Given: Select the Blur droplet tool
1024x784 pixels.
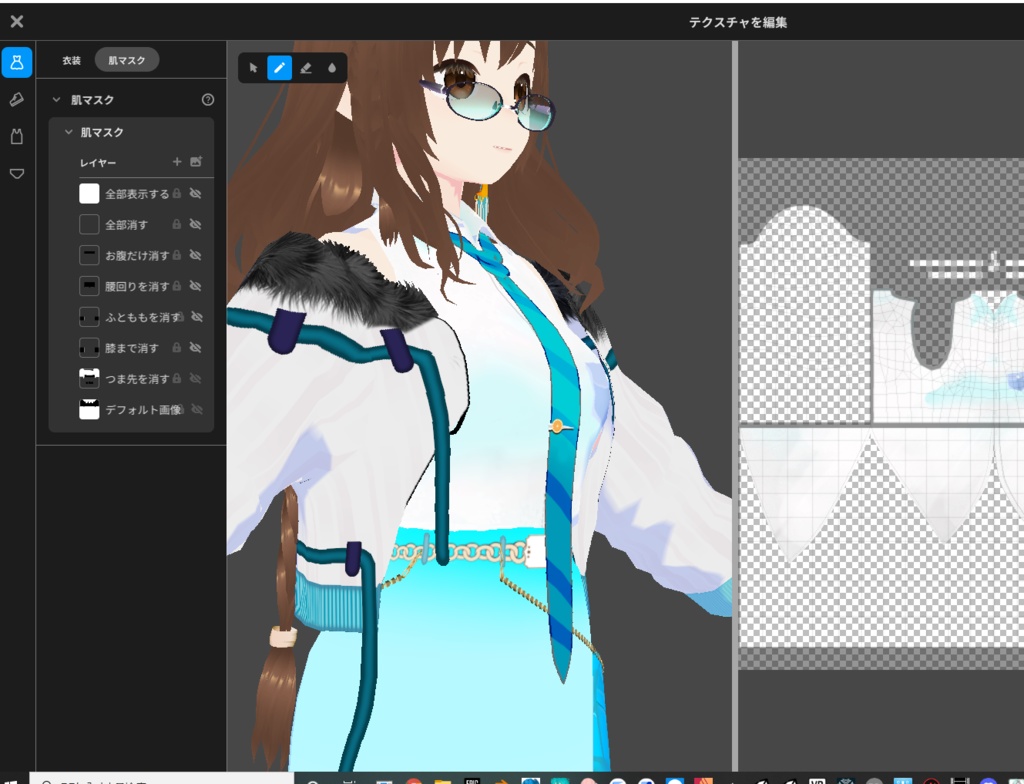Looking at the screenshot, I should (x=331, y=68).
